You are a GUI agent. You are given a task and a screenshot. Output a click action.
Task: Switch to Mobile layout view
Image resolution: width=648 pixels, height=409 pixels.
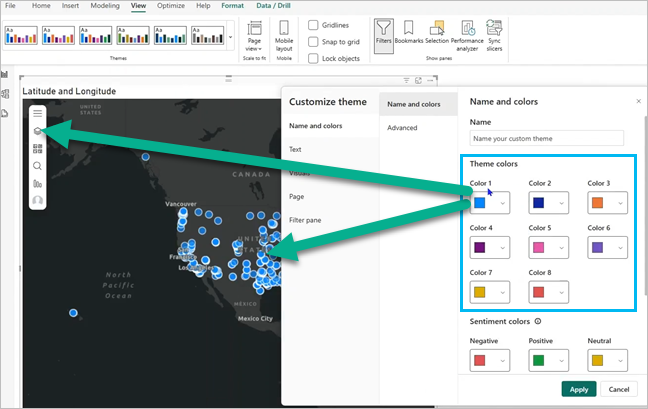pos(284,34)
